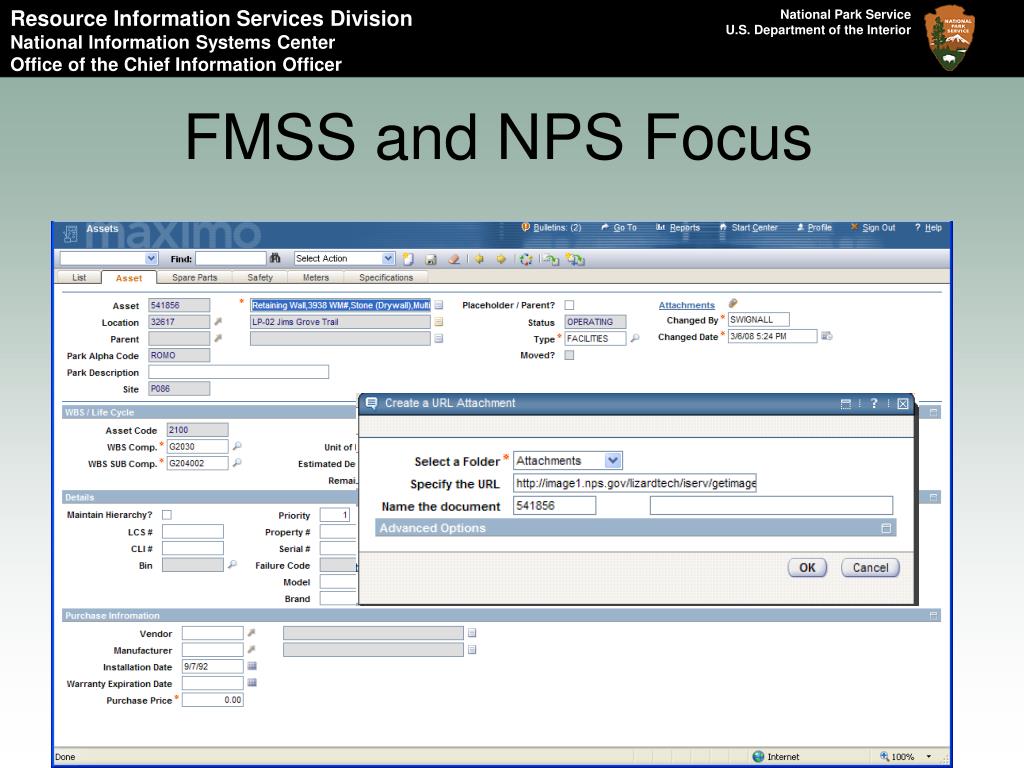Open the Changed Date calendar picker

coord(827,336)
